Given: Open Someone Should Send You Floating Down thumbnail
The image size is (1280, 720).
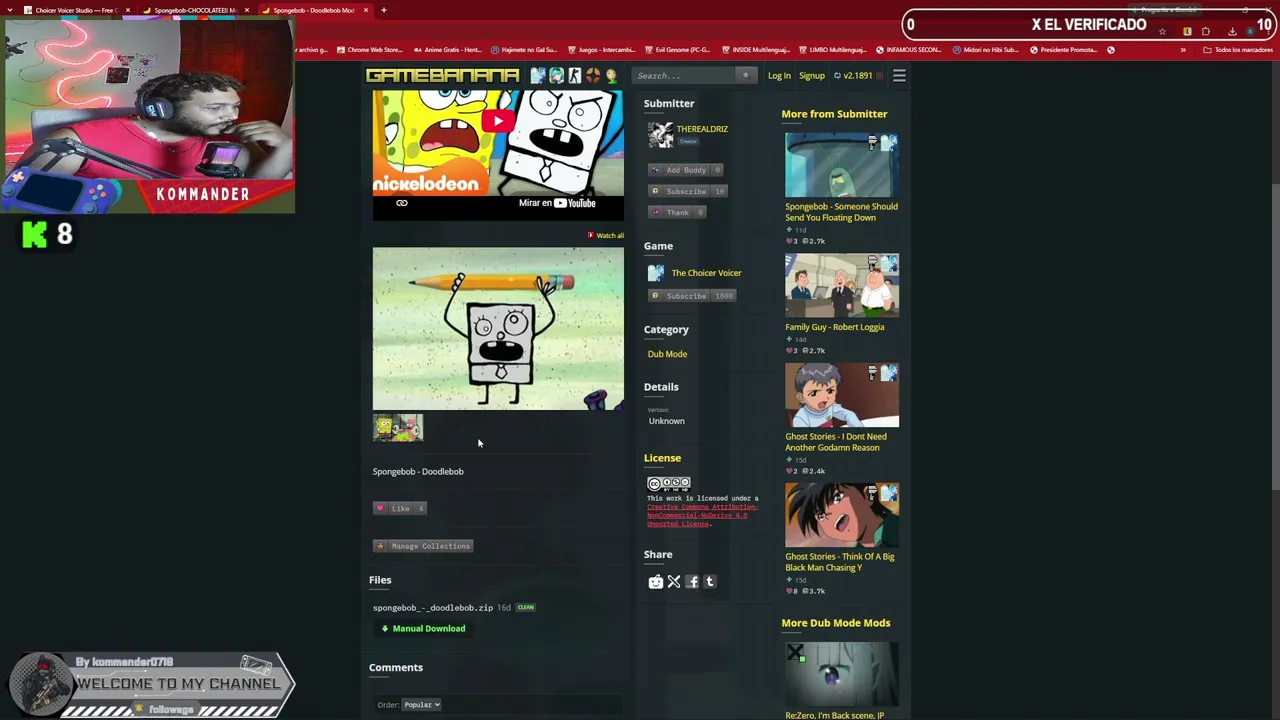Looking at the screenshot, I should 842,166.
